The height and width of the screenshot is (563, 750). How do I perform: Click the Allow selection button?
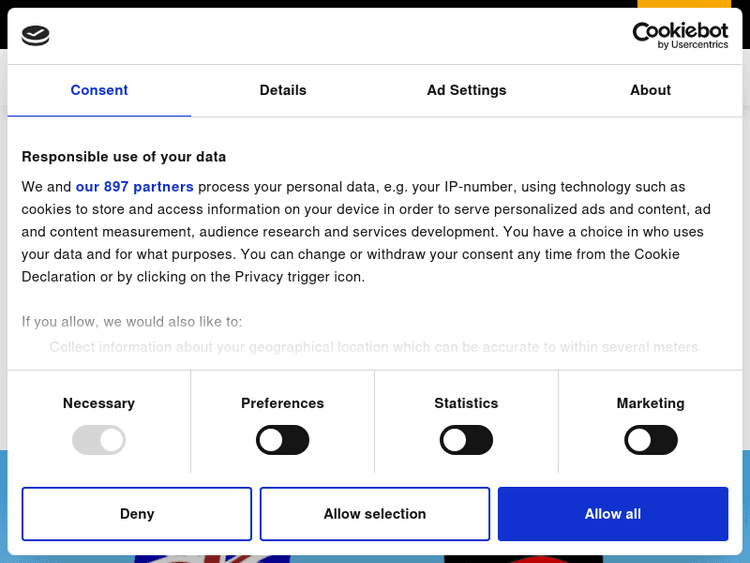[x=375, y=514]
